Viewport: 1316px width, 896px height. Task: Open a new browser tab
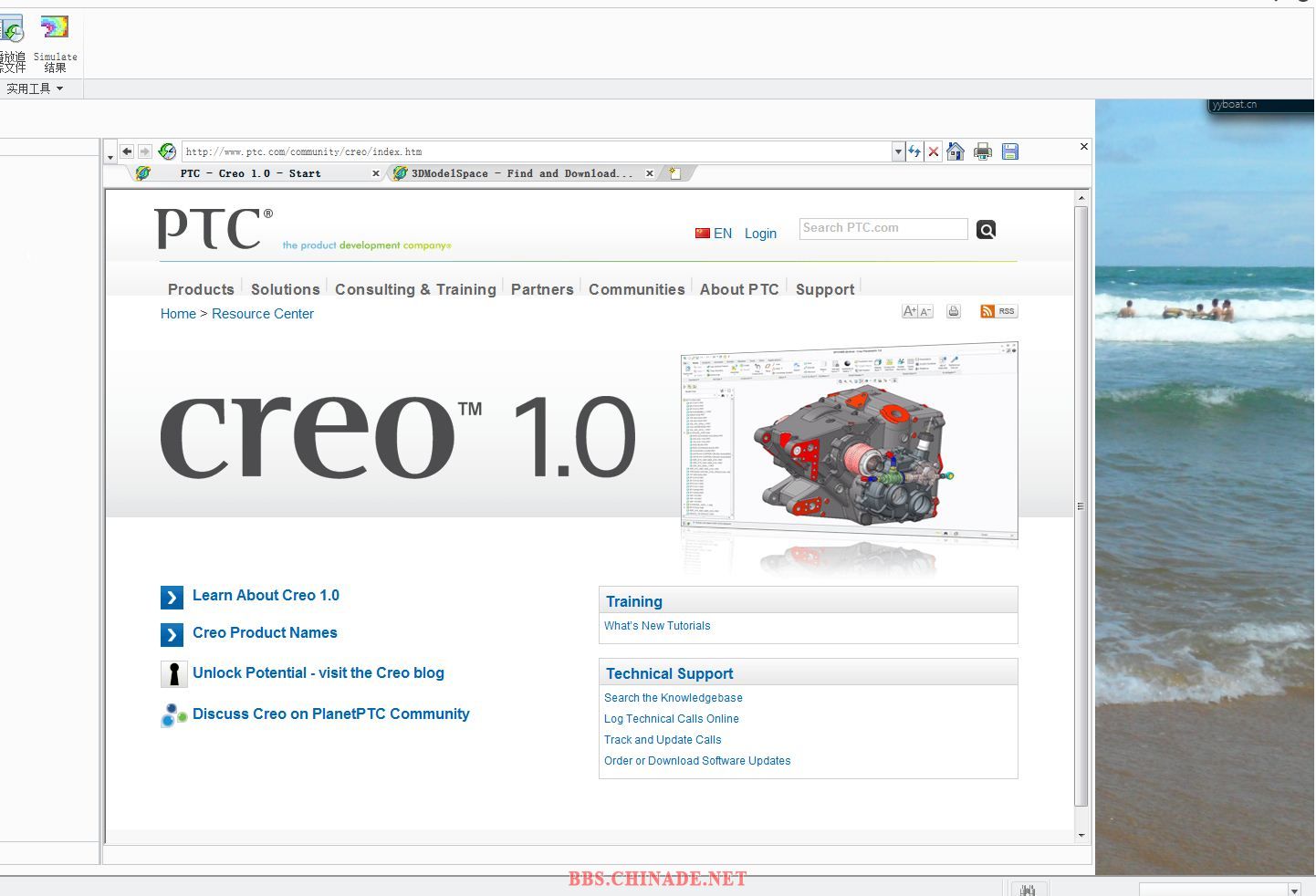point(675,173)
